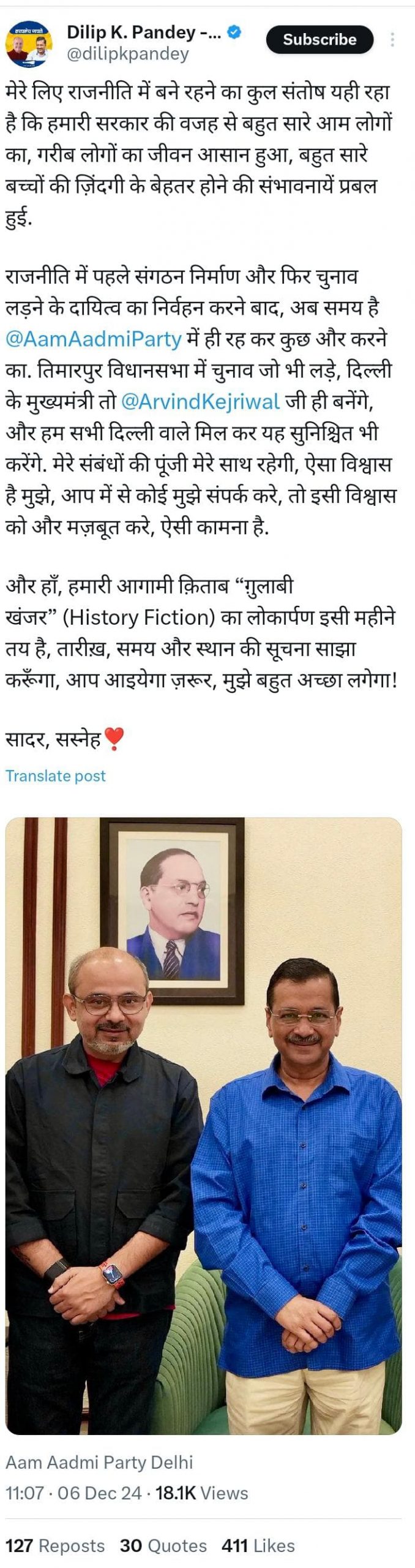Open the attached photo of two men
The height and width of the screenshot is (1568, 415).
(204, 1125)
